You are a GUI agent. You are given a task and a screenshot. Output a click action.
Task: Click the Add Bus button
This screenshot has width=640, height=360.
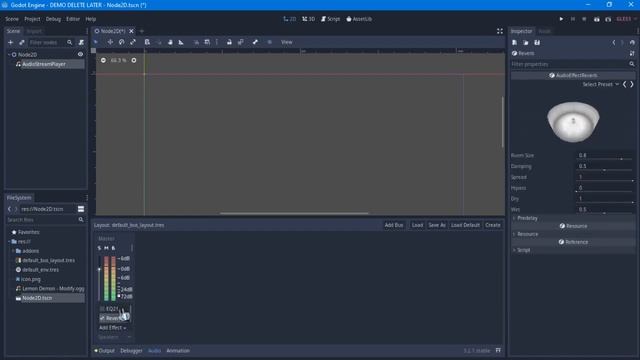[x=394, y=225]
